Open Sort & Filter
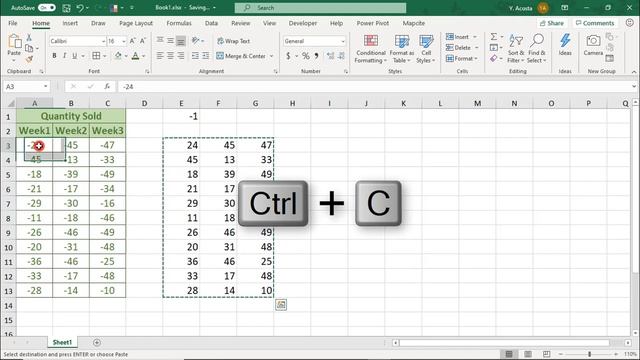This screenshot has height=360, width=640. click(x=516, y=49)
